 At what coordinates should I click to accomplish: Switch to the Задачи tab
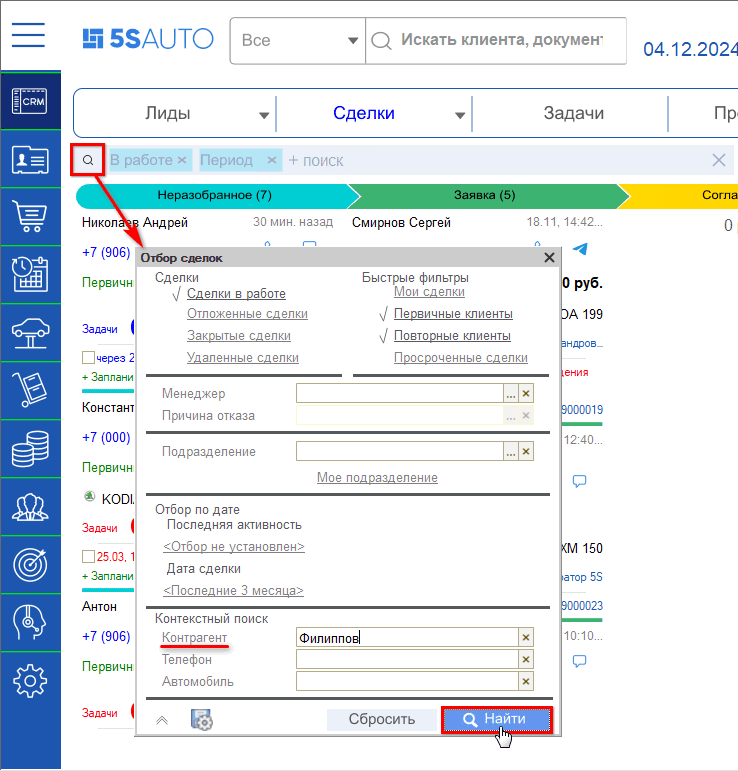[573, 113]
